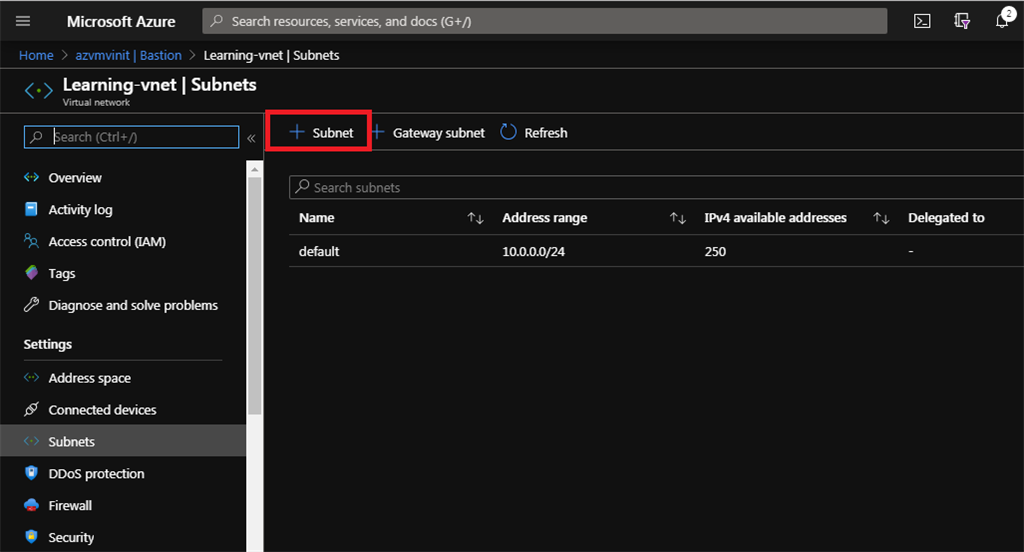Click the Address space icon
1024x552 pixels.
coord(31,378)
